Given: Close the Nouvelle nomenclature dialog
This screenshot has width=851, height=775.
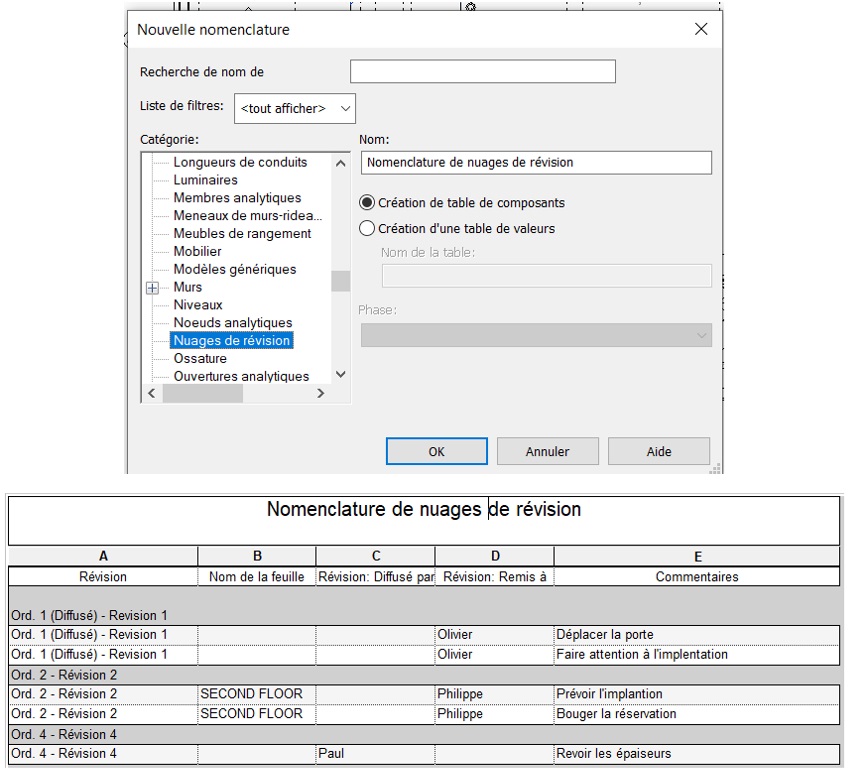Looking at the screenshot, I should point(701,29).
